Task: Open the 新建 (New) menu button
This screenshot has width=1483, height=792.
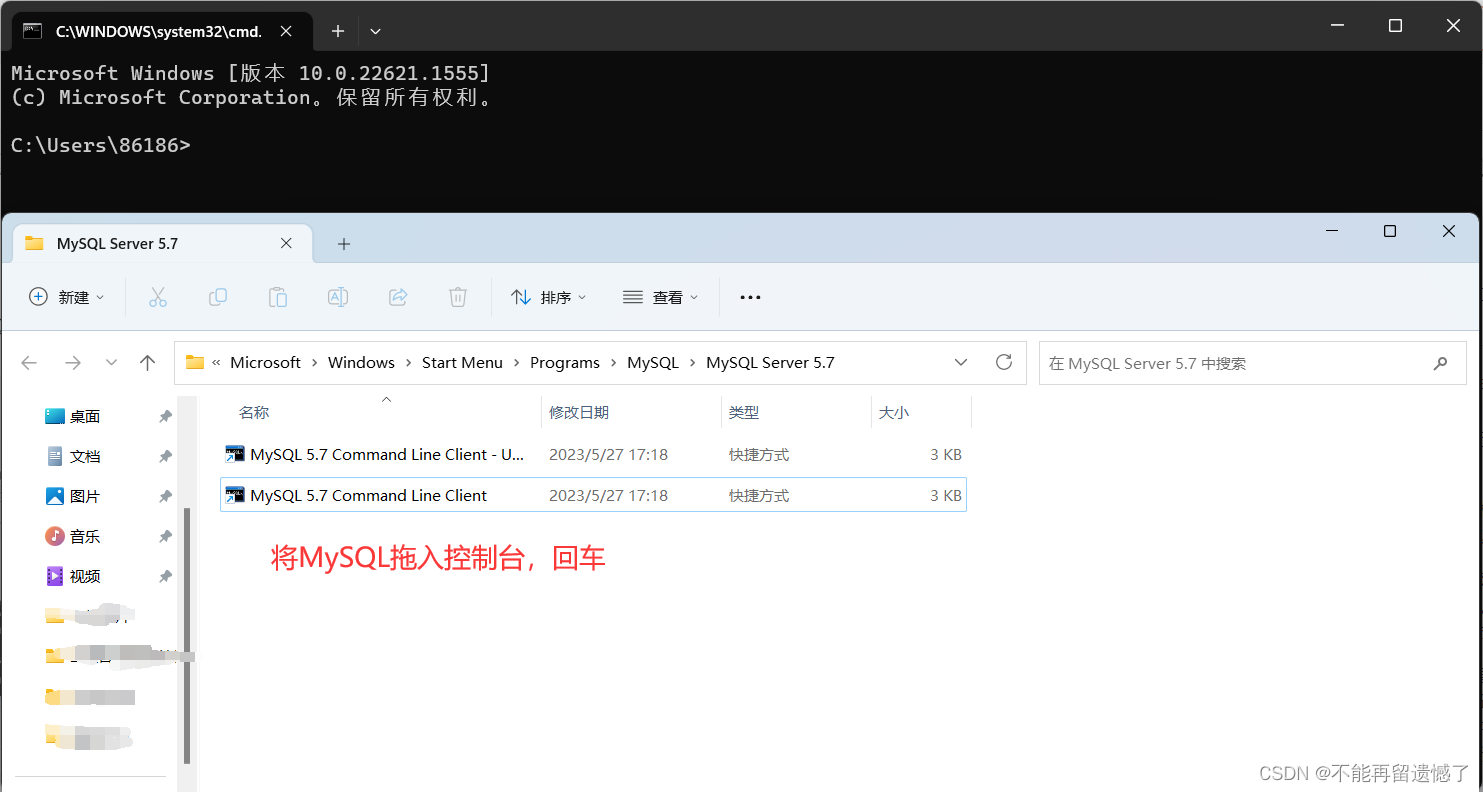Action: point(67,297)
